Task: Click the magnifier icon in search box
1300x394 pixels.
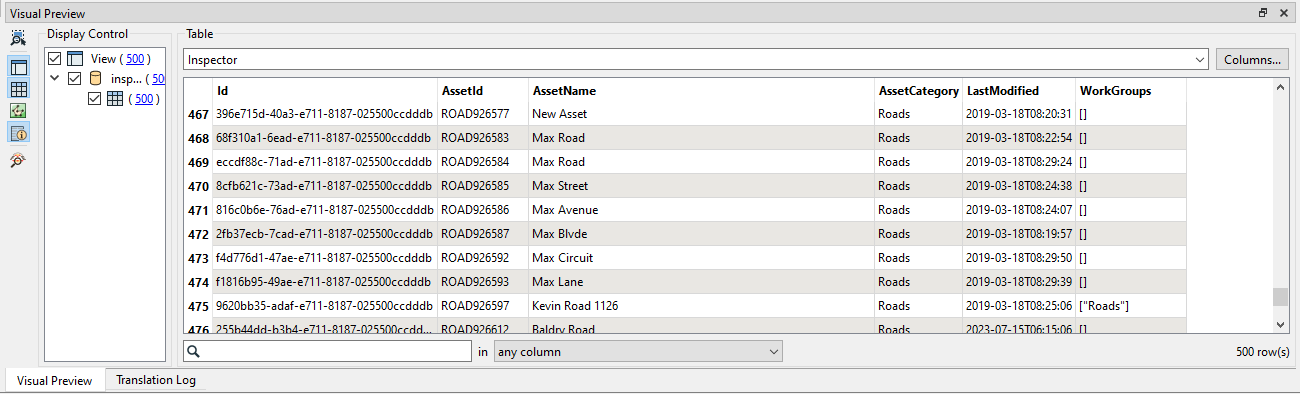Action: (x=195, y=351)
